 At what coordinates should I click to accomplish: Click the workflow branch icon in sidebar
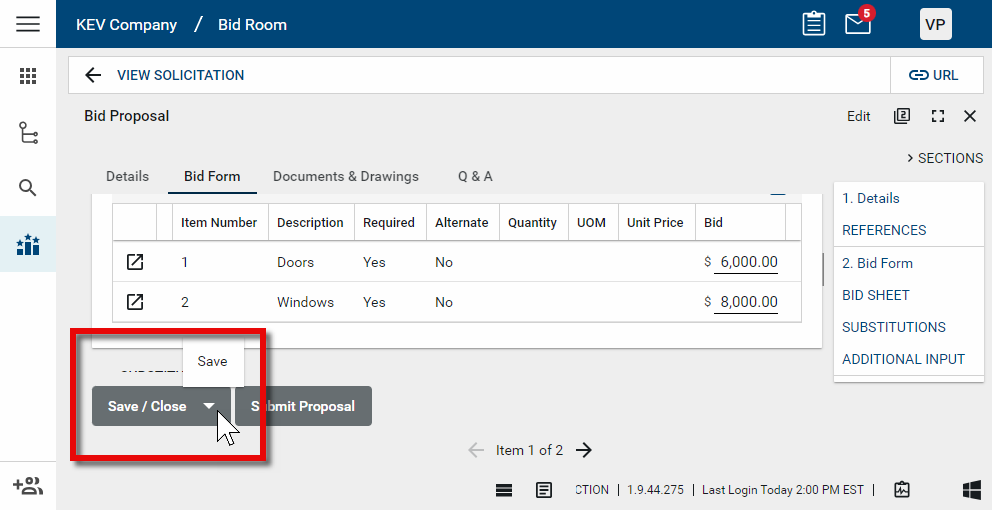point(28,132)
